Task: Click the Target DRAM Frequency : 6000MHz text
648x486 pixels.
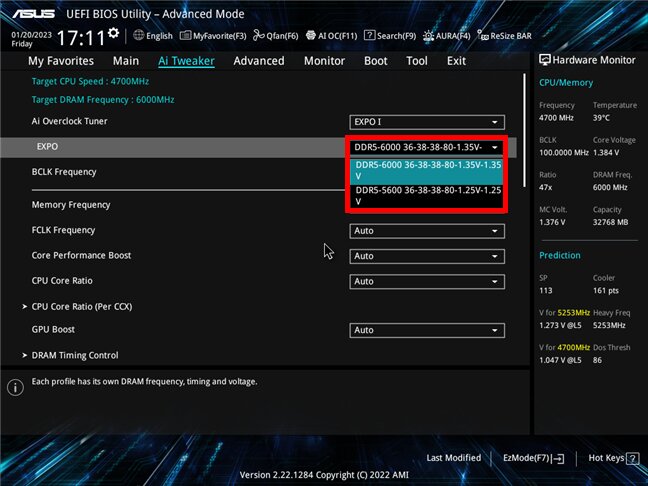Action: click(103, 100)
